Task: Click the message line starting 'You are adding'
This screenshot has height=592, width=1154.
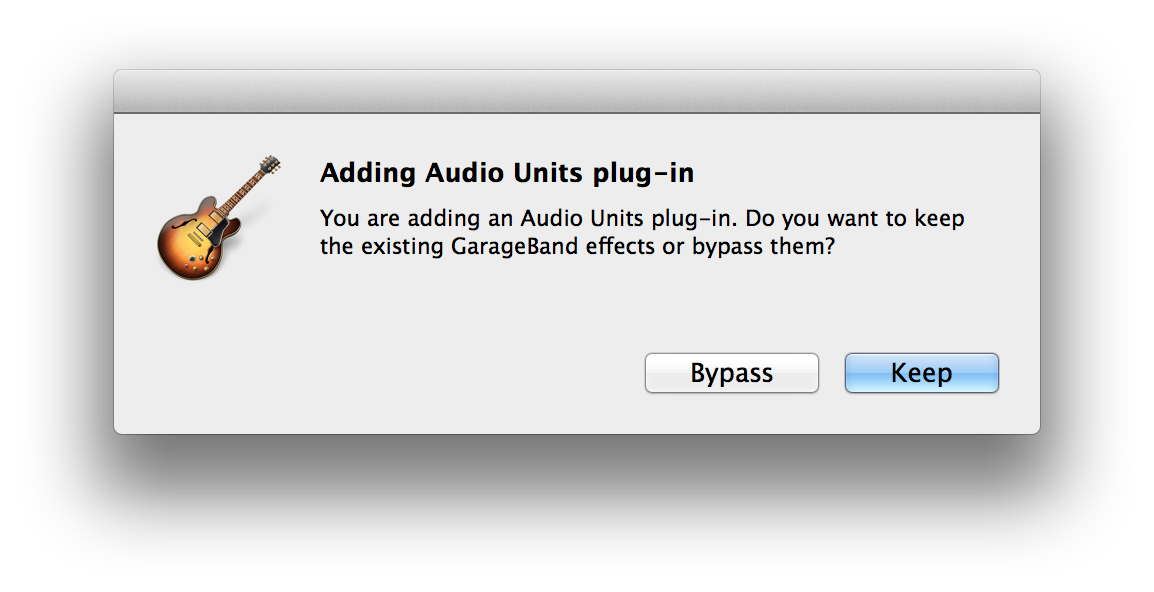Action: (642, 219)
